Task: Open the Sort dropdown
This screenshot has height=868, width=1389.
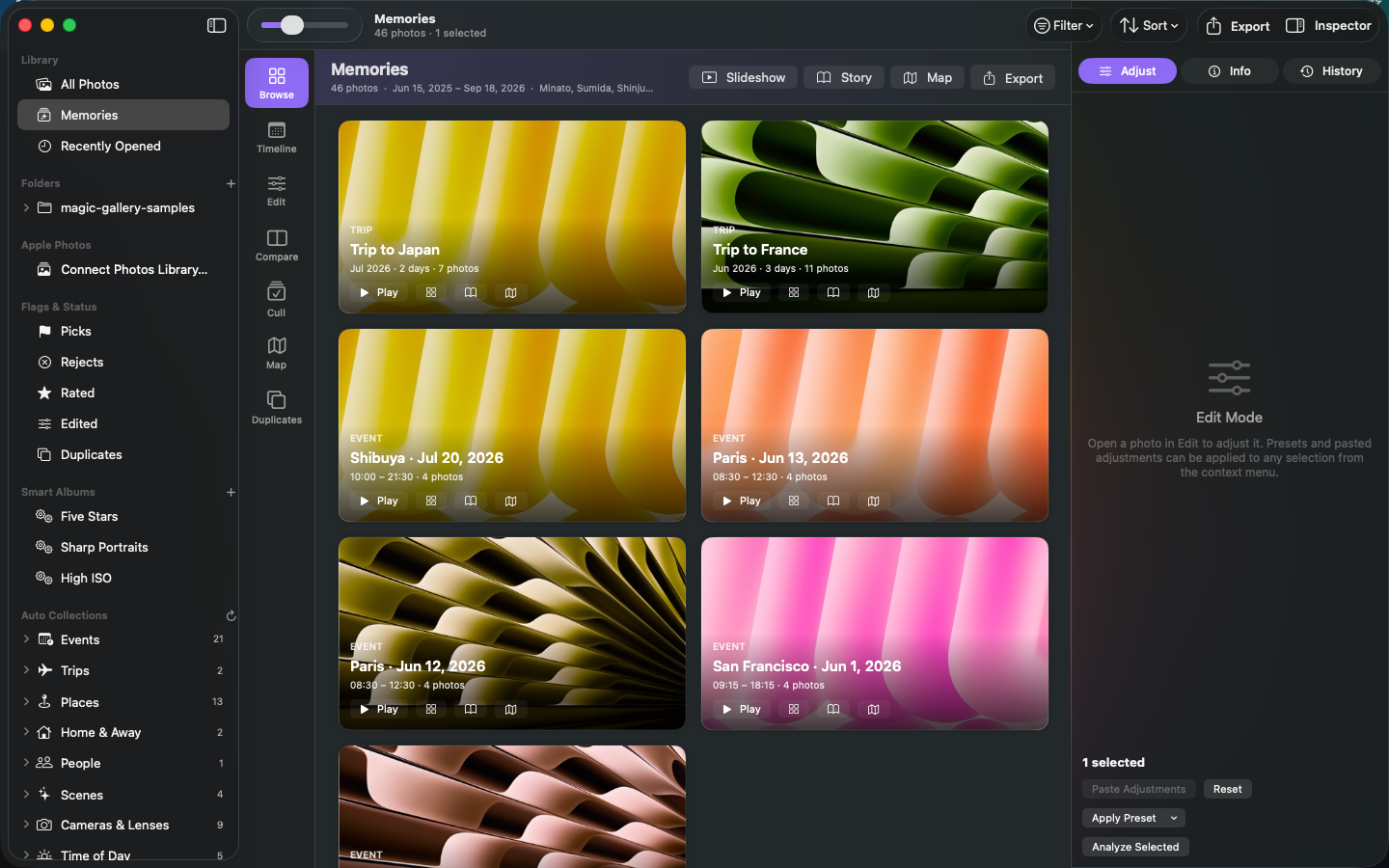Action: (1149, 26)
